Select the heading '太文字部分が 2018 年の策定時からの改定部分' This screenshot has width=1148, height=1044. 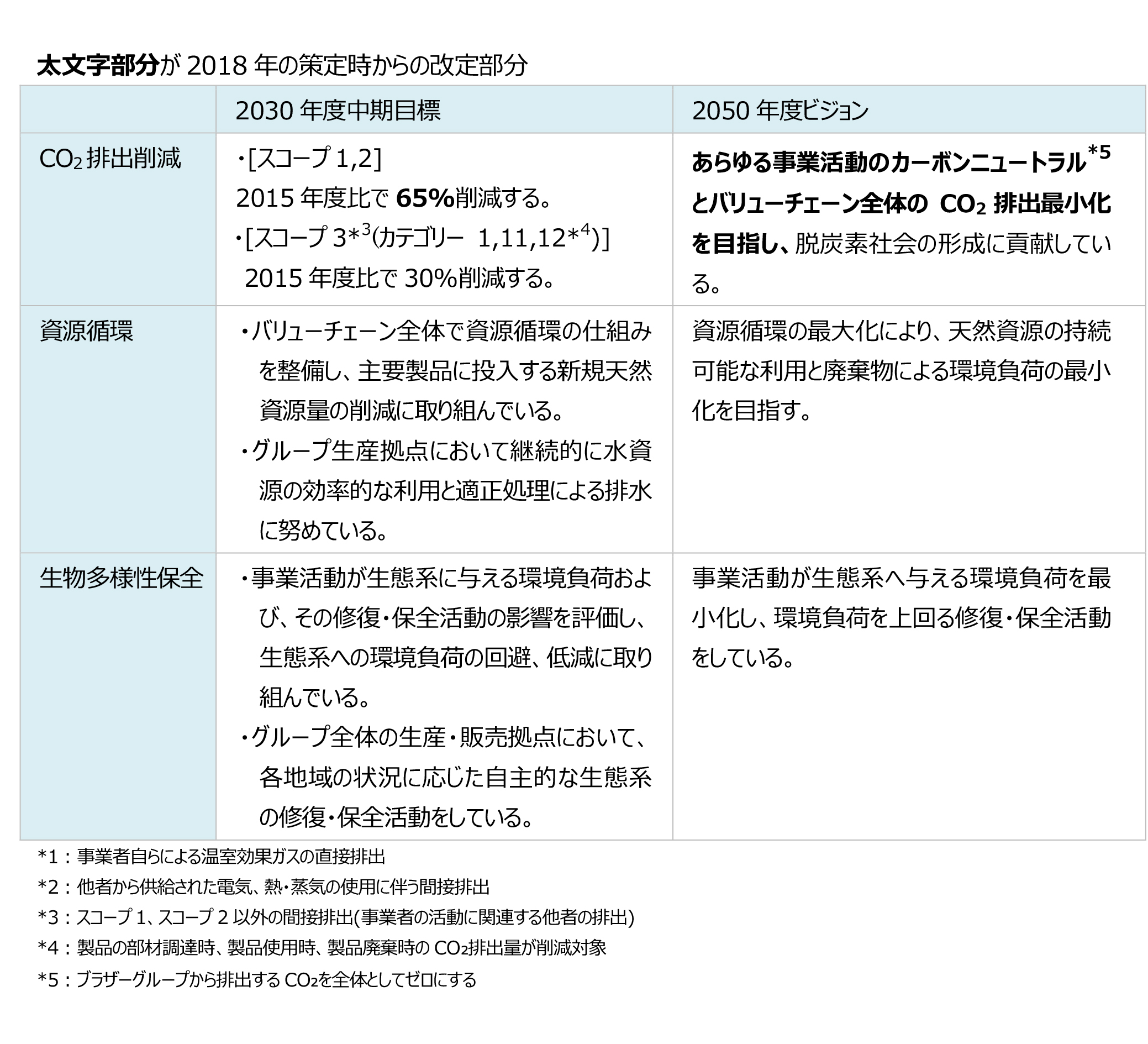(x=282, y=66)
